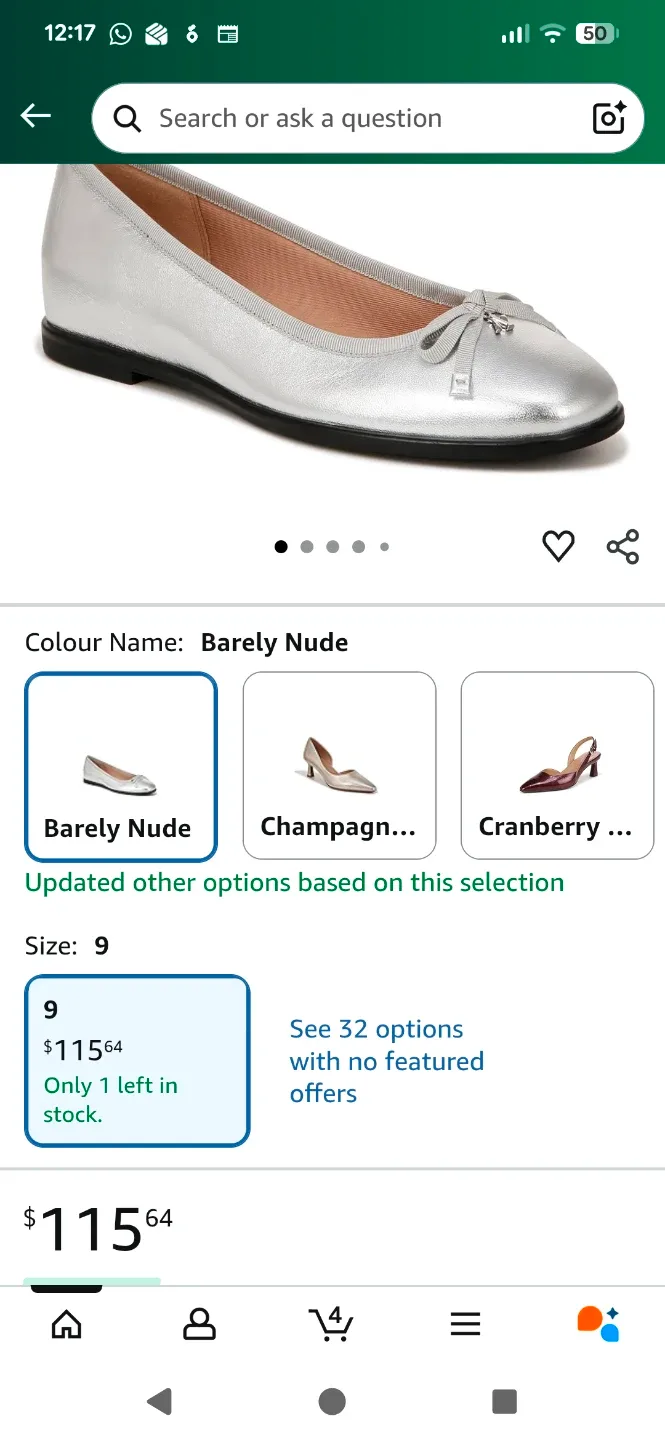The height and width of the screenshot is (1440, 665).
Task: Open See 32 options with no featured offers
Action: (387, 1061)
